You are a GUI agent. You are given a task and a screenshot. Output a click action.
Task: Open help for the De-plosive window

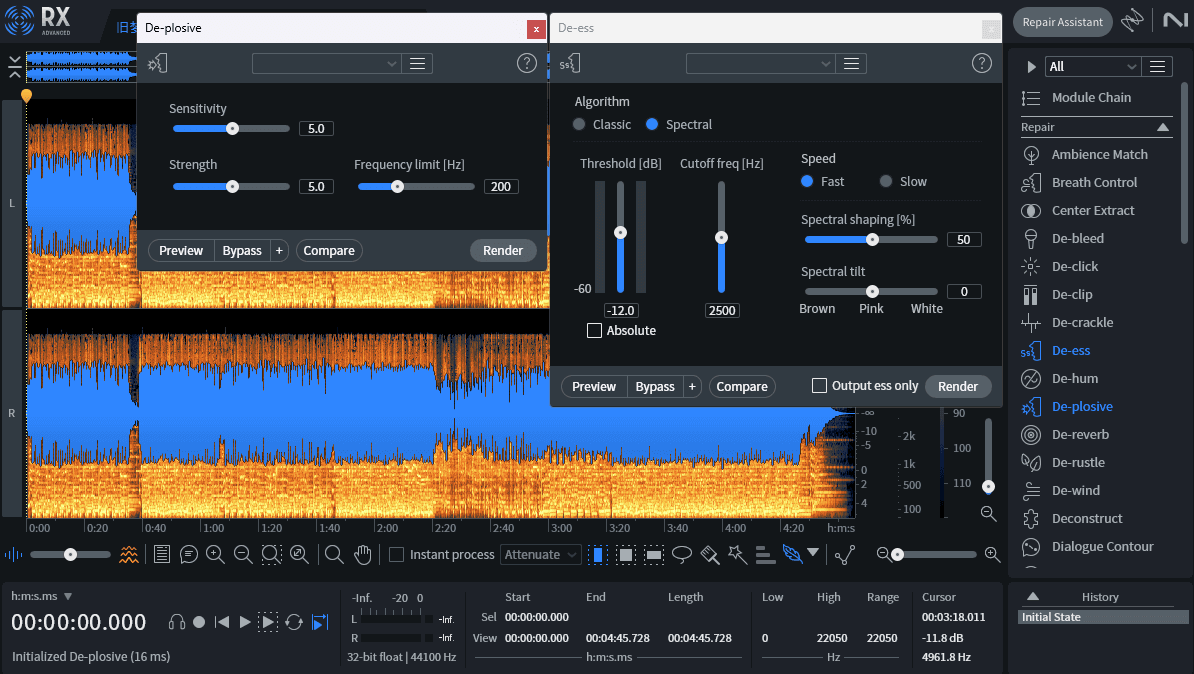tap(527, 63)
